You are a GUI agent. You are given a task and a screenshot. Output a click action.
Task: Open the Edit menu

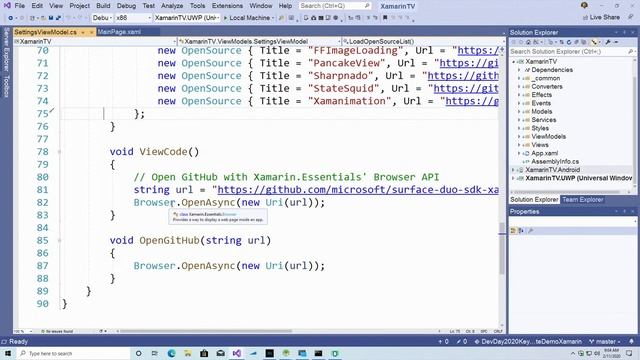pos(37,6)
